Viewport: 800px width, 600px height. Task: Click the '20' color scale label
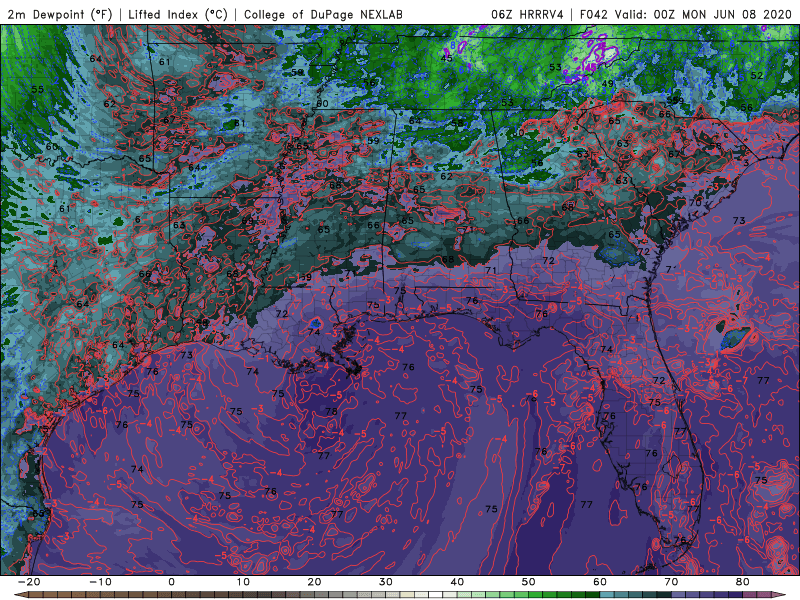(x=314, y=582)
